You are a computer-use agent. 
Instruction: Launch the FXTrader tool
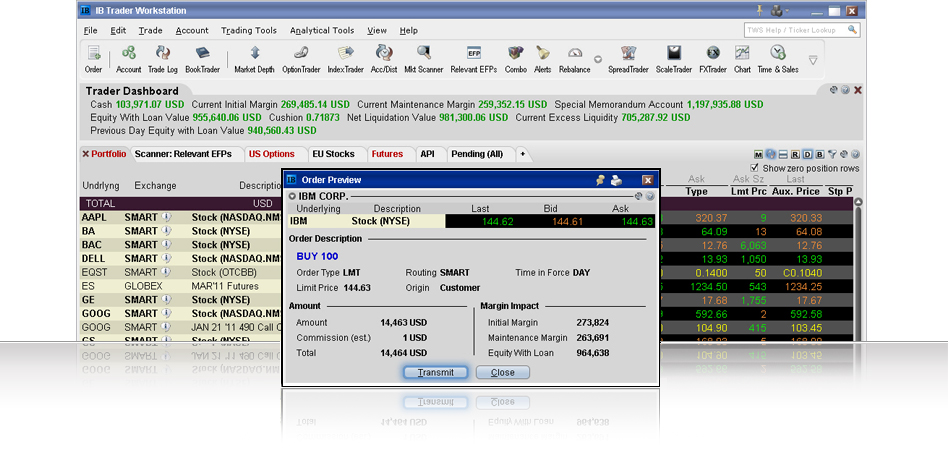[x=713, y=59]
